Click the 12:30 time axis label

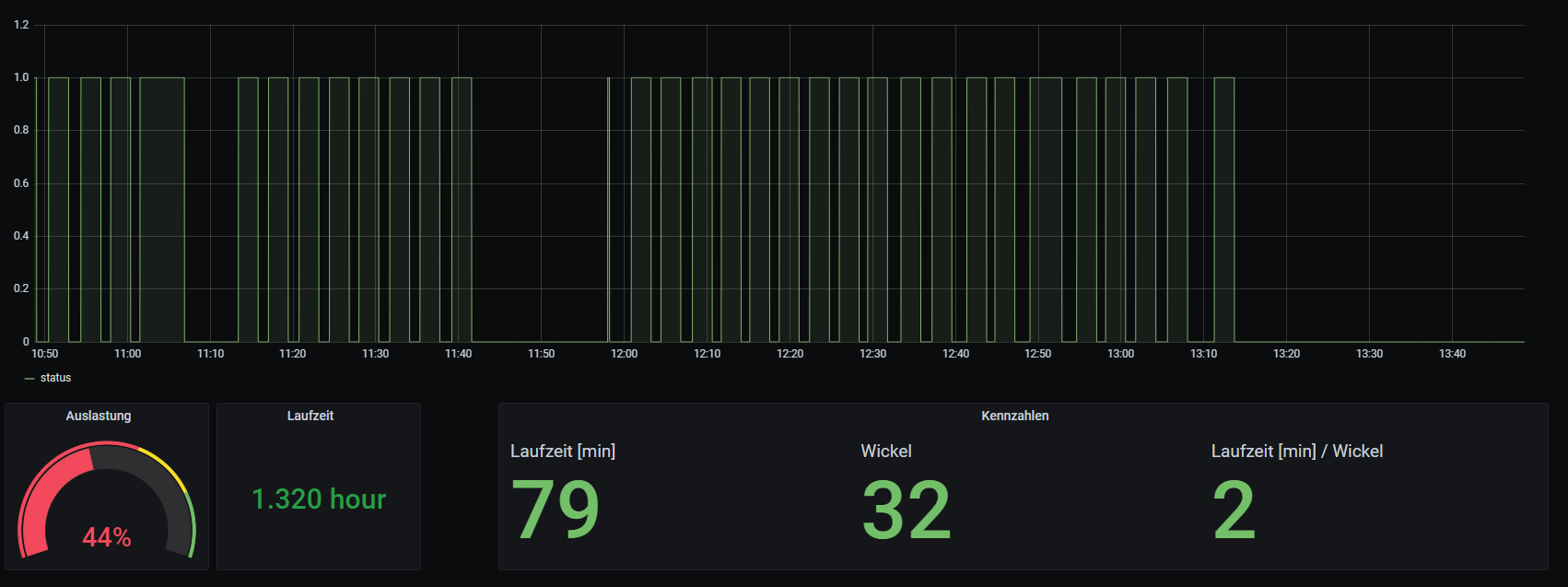[872, 354]
